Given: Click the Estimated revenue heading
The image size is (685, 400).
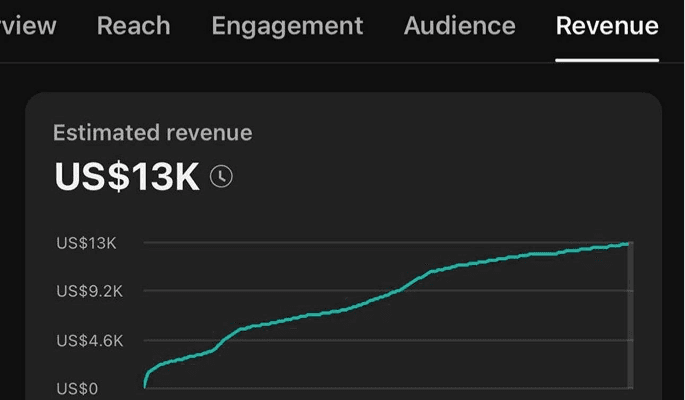Looking at the screenshot, I should pyautogui.click(x=152, y=133).
